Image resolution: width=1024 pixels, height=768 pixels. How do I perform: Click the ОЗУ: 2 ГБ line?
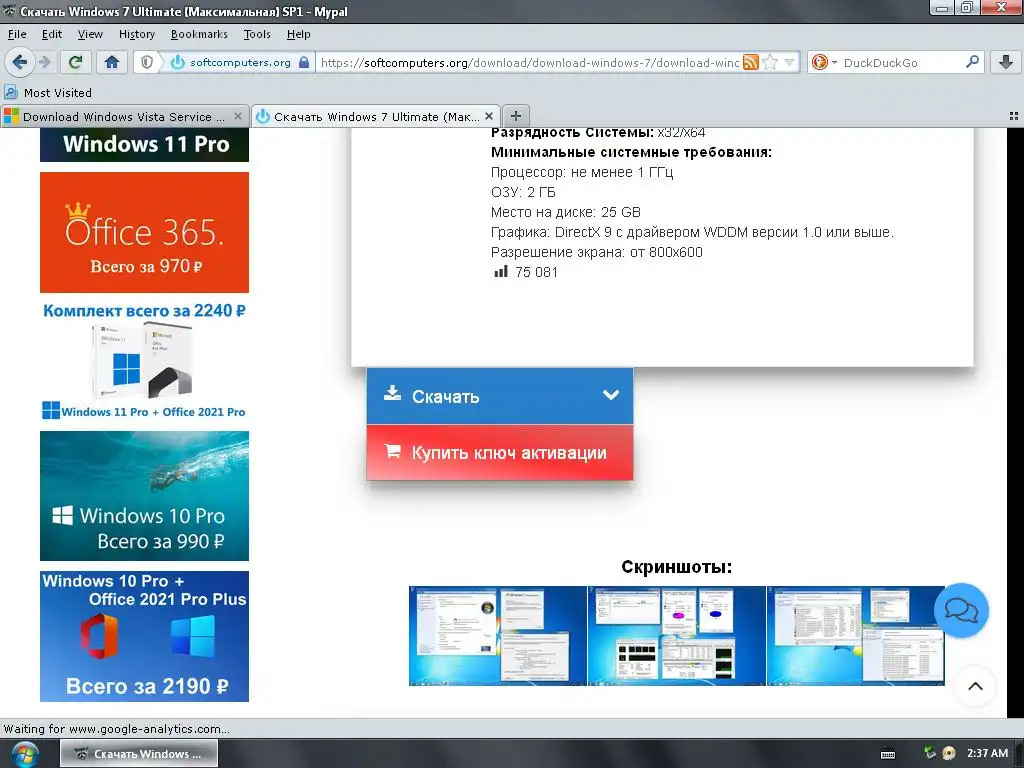(523, 192)
